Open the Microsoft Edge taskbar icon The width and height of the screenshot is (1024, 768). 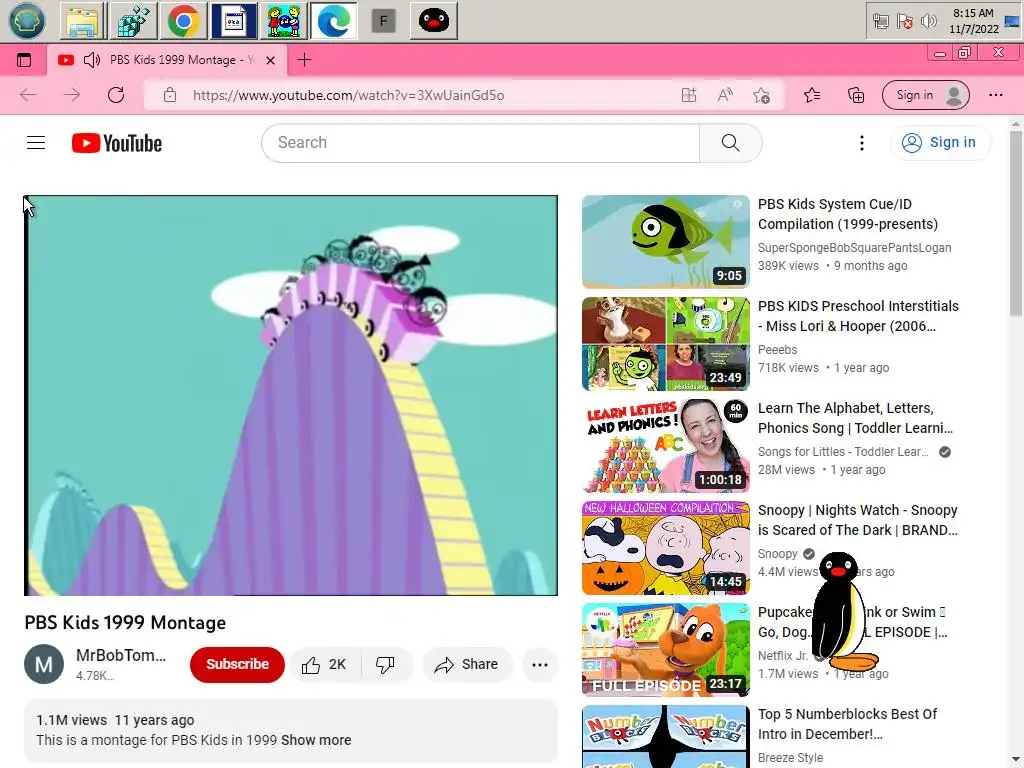click(x=334, y=21)
